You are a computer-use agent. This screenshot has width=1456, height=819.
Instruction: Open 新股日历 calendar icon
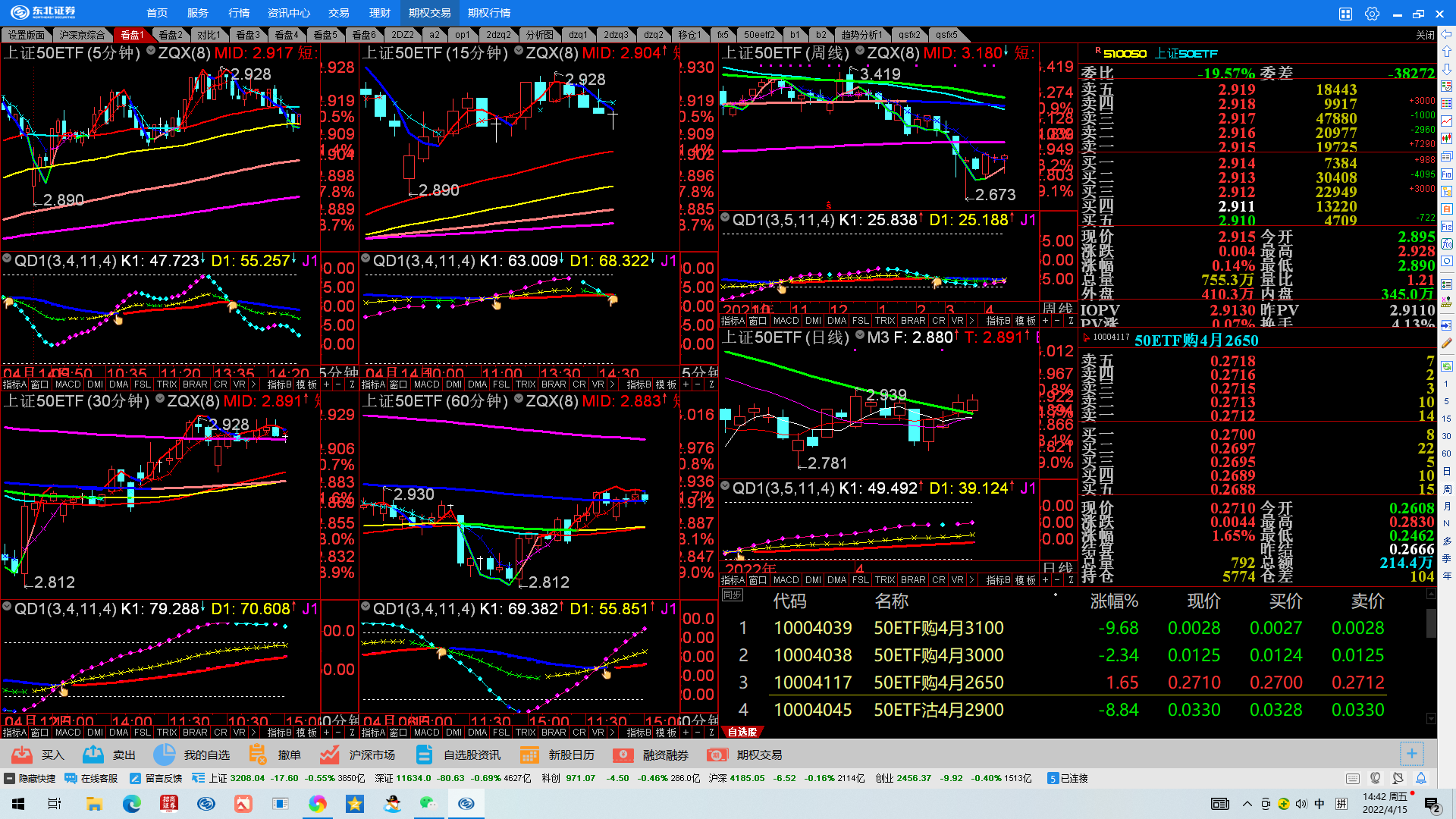[x=529, y=755]
